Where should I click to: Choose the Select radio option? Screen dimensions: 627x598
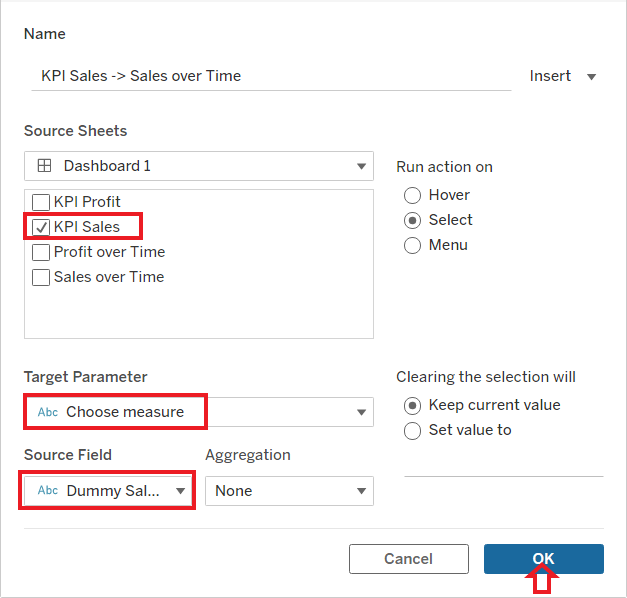[x=412, y=220]
